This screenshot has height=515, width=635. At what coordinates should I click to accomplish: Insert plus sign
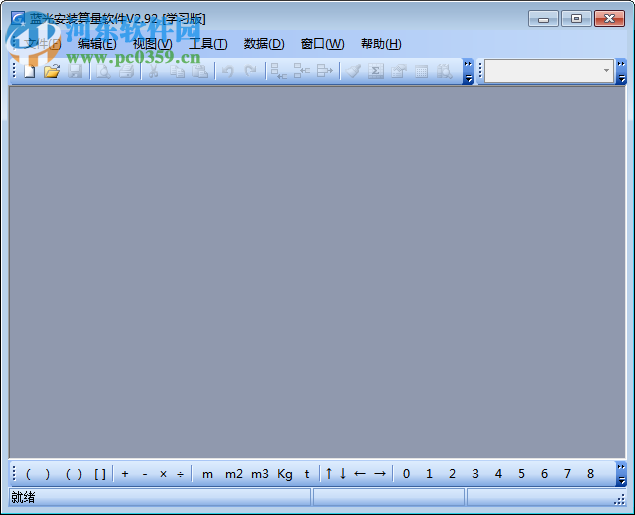[x=125, y=474]
